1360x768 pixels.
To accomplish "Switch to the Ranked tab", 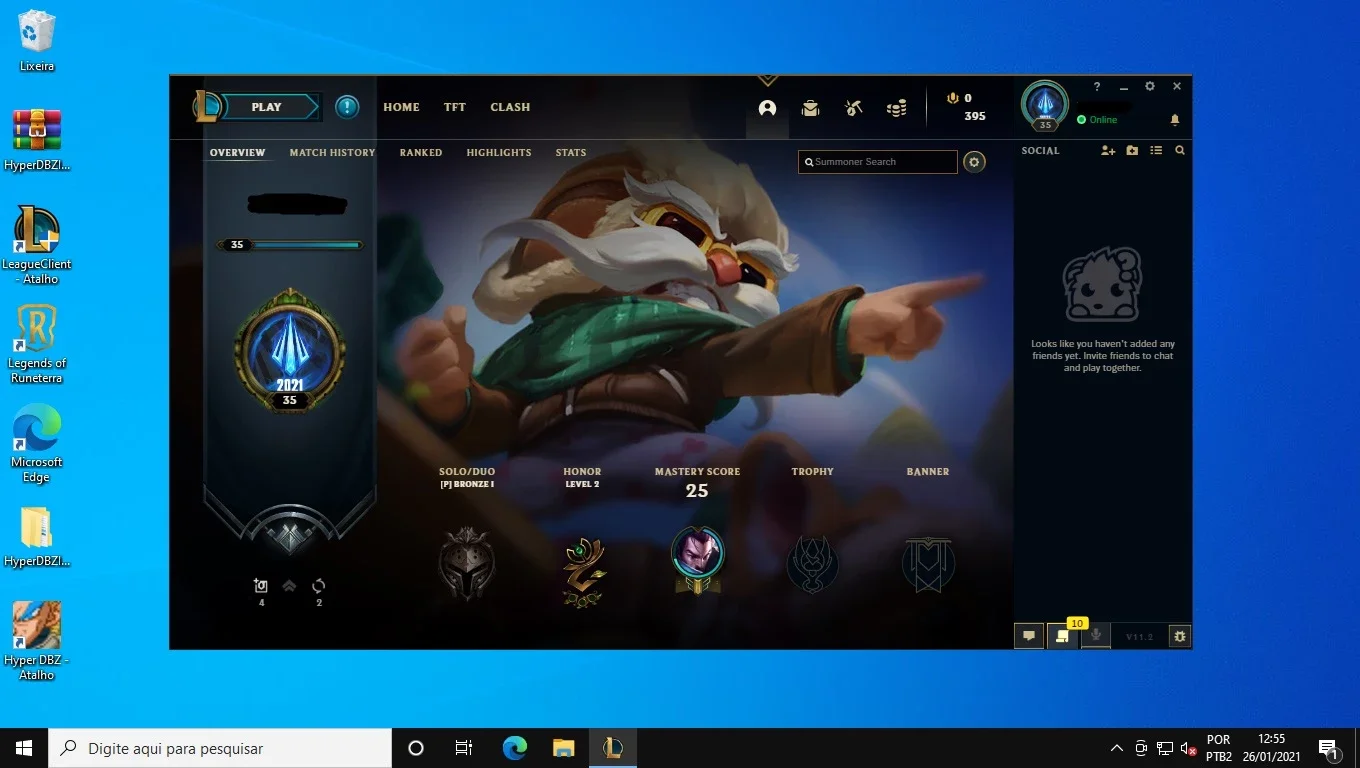I will [x=421, y=153].
